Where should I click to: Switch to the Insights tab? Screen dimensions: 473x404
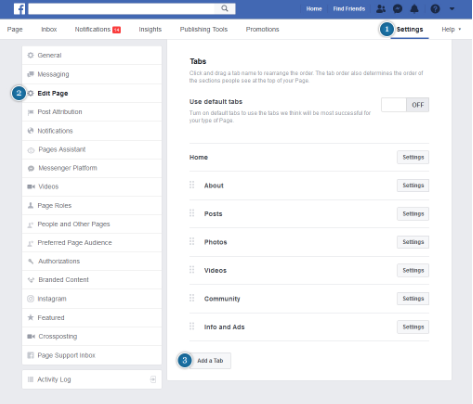(x=150, y=29)
